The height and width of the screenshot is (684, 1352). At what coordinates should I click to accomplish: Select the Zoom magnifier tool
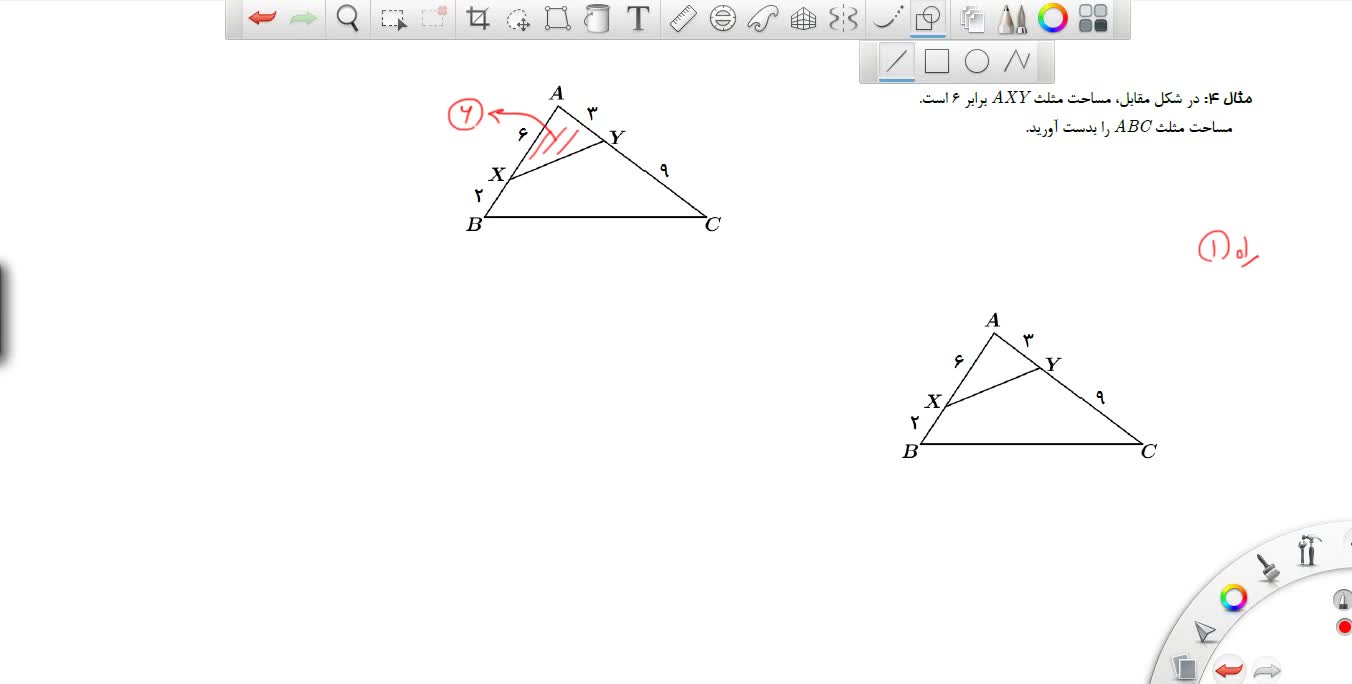point(347,18)
